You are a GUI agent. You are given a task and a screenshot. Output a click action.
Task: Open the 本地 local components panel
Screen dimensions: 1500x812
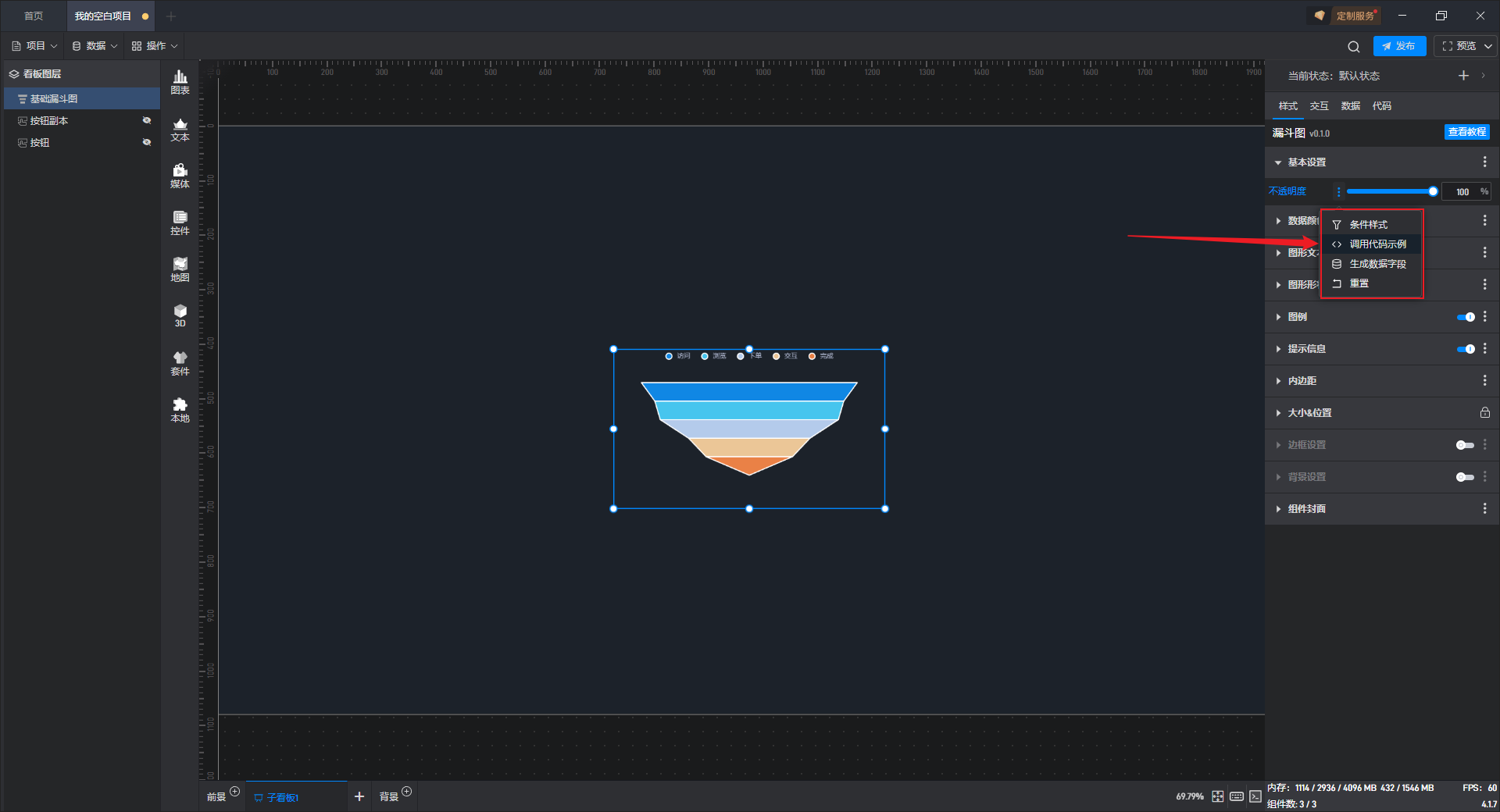[180, 410]
